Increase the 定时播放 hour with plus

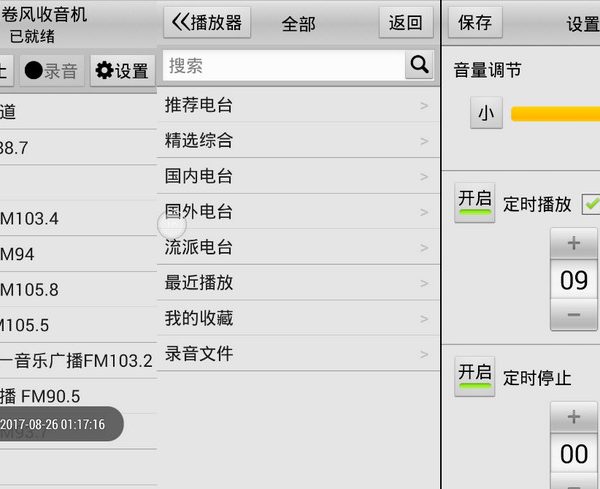coord(574,243)
